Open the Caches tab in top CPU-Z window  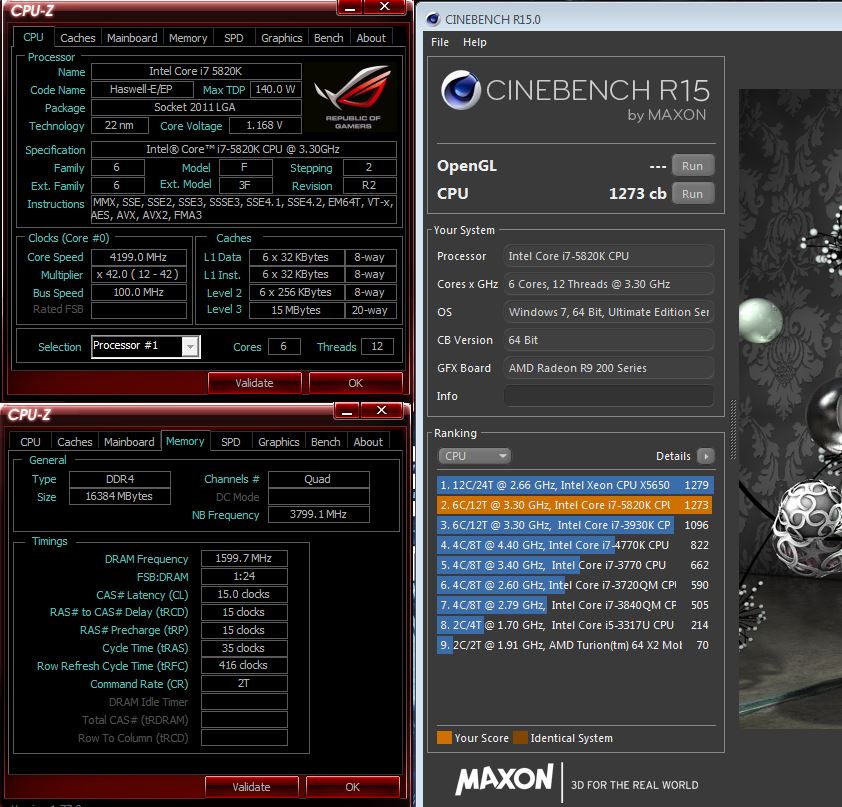[x=77, y=38]
